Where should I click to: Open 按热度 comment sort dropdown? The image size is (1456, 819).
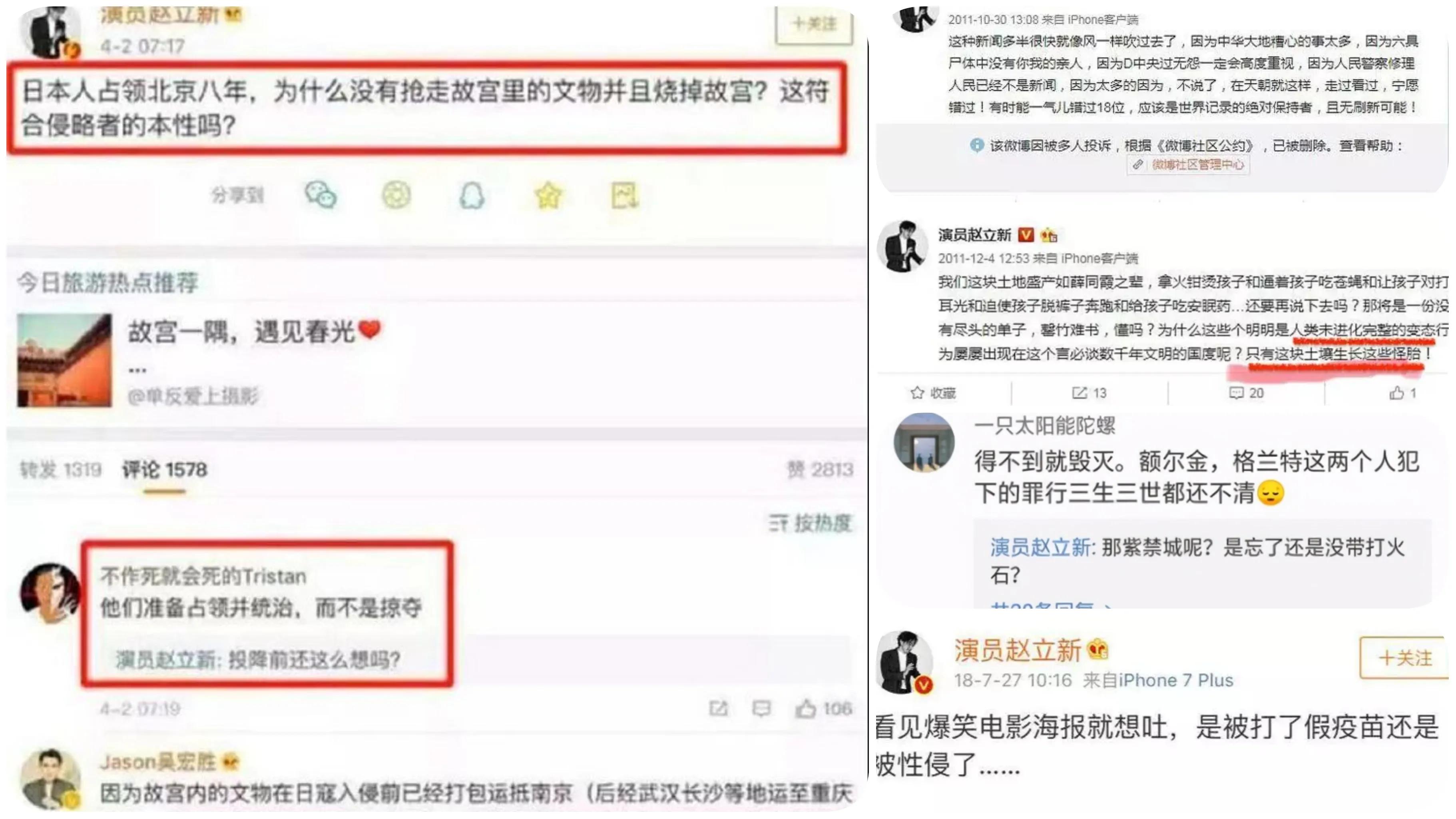coord(810,523)
